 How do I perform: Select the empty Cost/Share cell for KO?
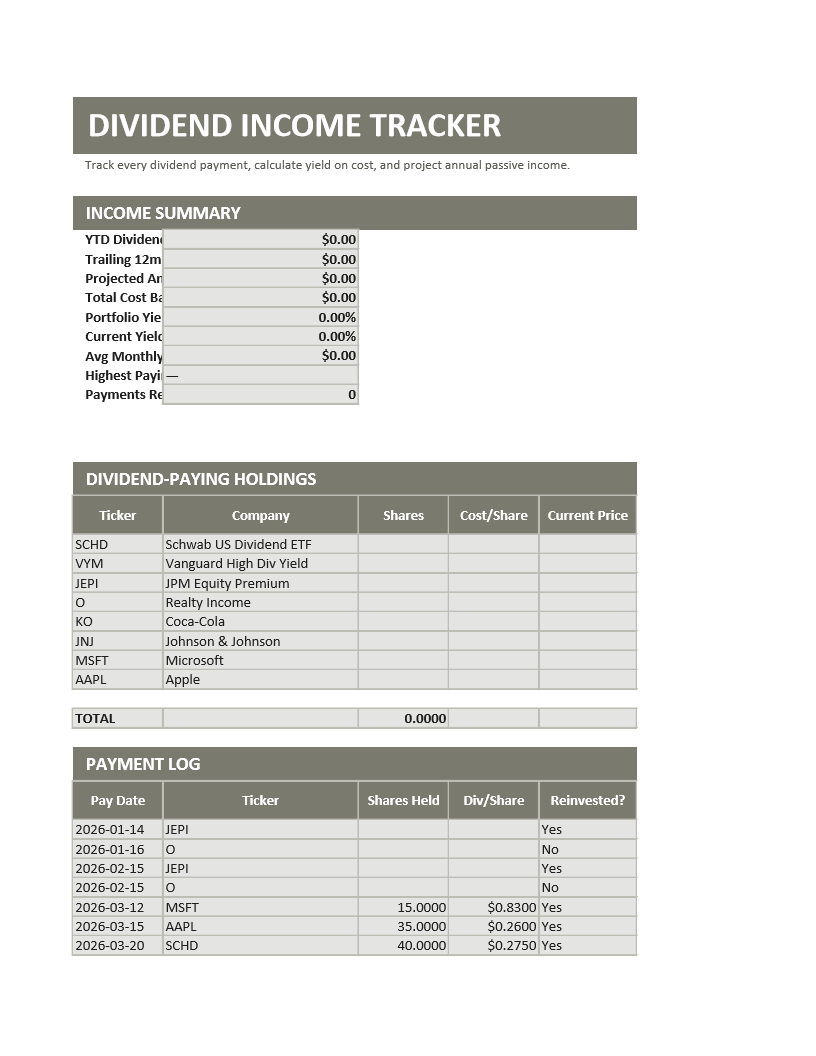click(494, 622)
